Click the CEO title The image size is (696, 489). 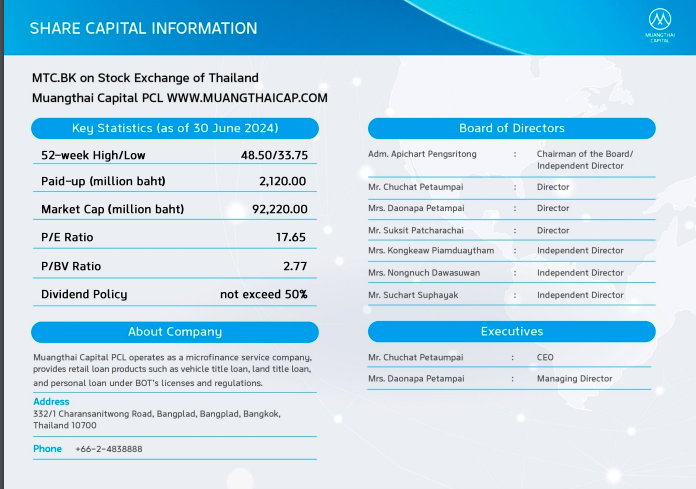pos(545,357)
